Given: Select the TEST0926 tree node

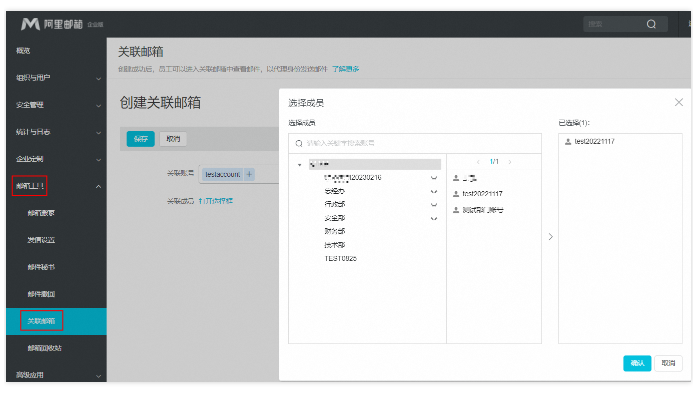Looking at the screenshot, I should click(340, 258).
